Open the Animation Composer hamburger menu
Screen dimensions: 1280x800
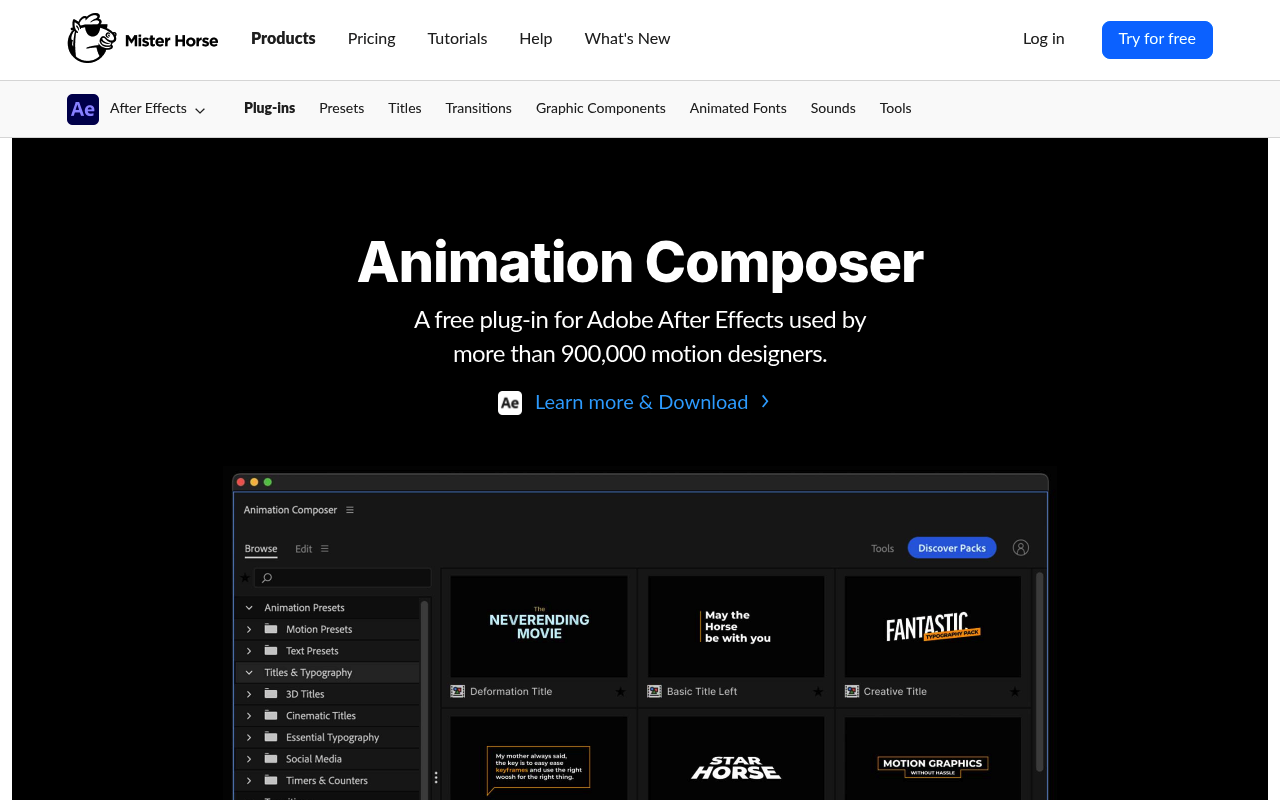point(349,509)
